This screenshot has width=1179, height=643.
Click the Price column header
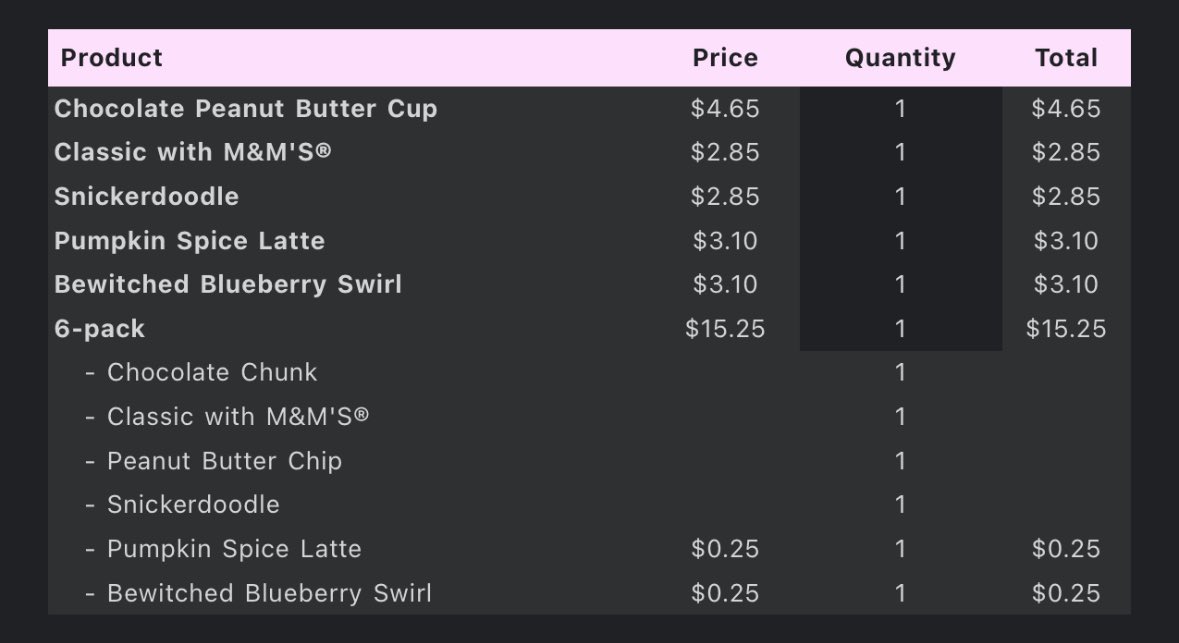click(x=725, y=58)
